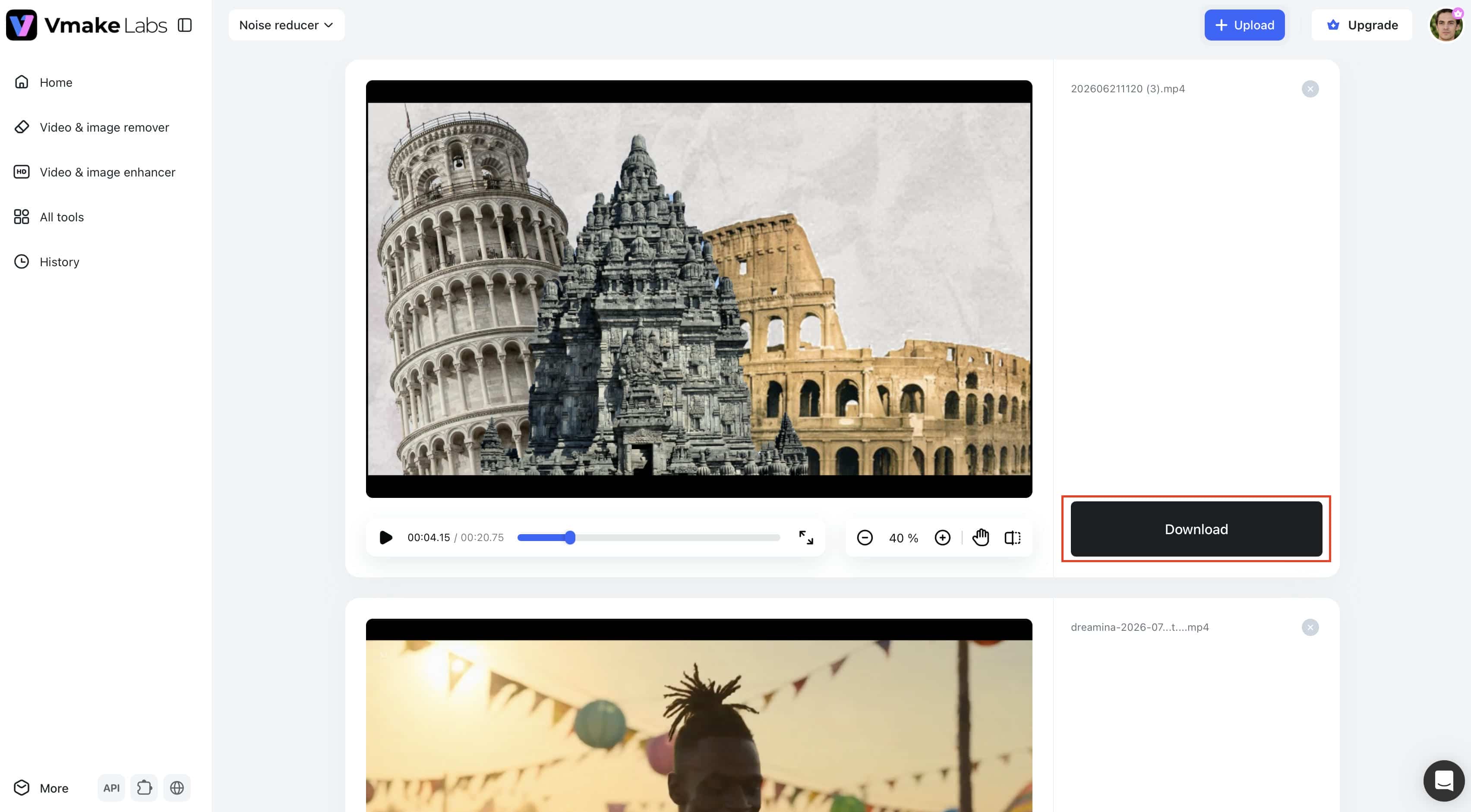Viewport: 1471px width, 812px height.
Task: Zoom in the video preview
Action: point(942,538)
